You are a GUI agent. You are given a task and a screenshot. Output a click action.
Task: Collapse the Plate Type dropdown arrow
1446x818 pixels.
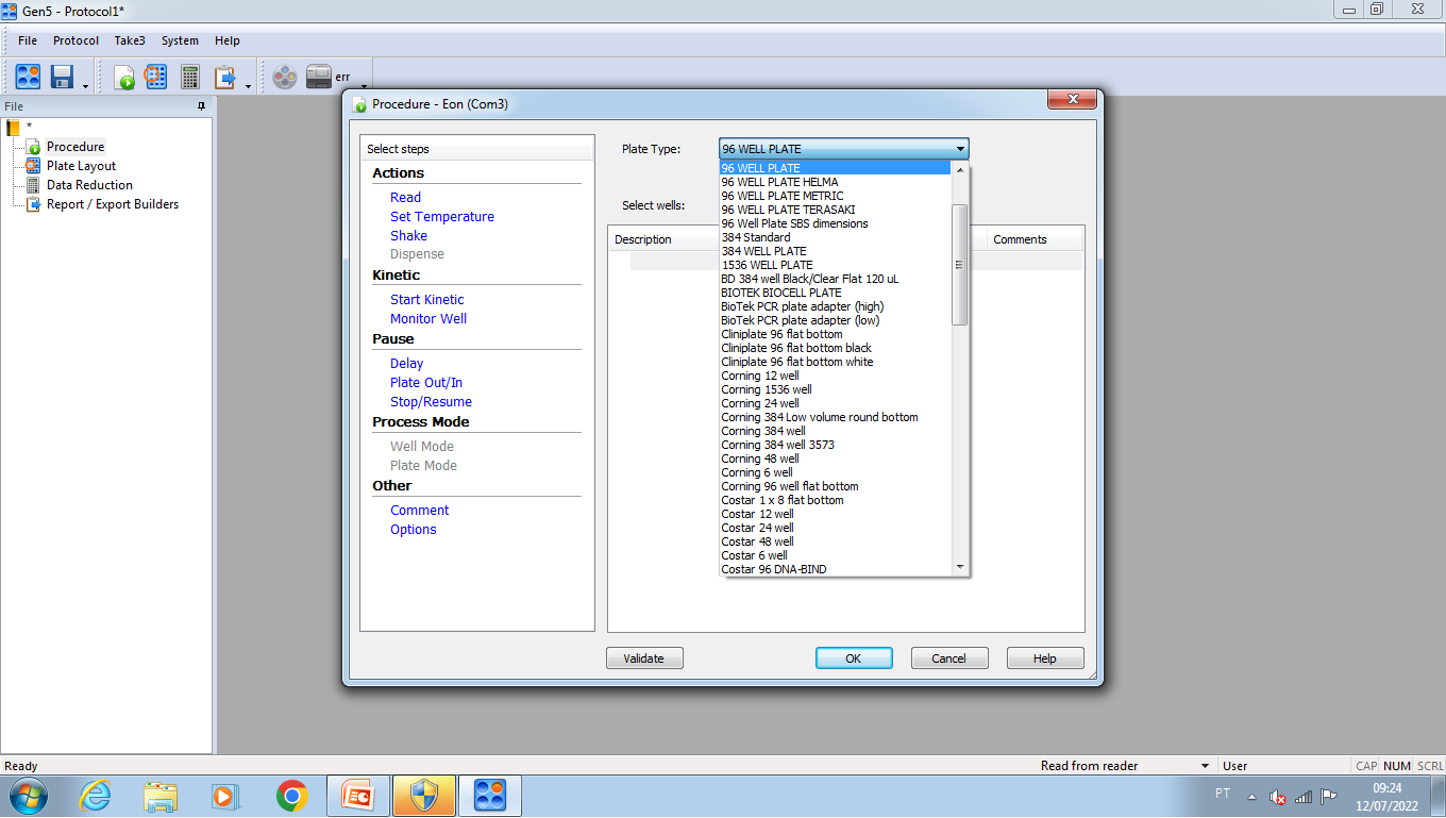tap(960, 149)
